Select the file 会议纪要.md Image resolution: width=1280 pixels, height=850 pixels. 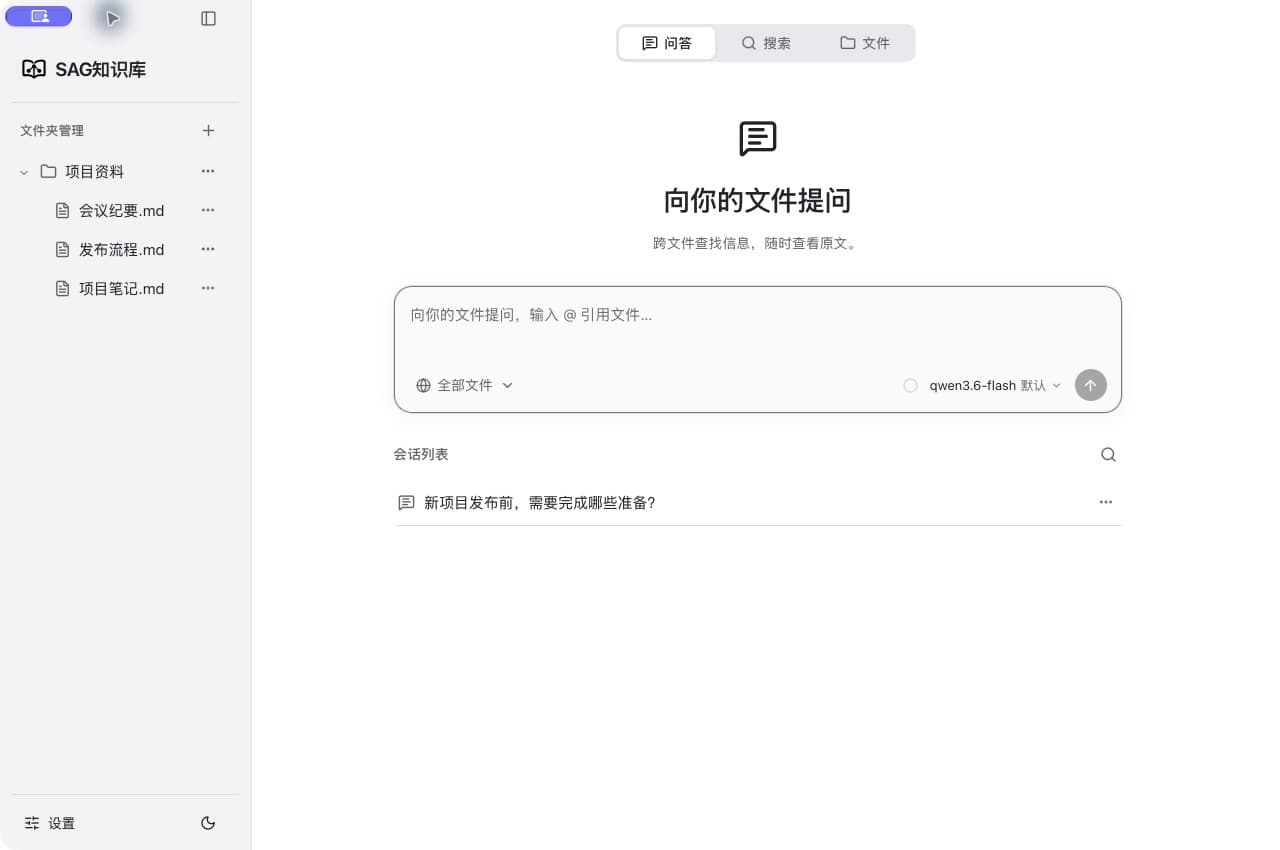[122, 210]
